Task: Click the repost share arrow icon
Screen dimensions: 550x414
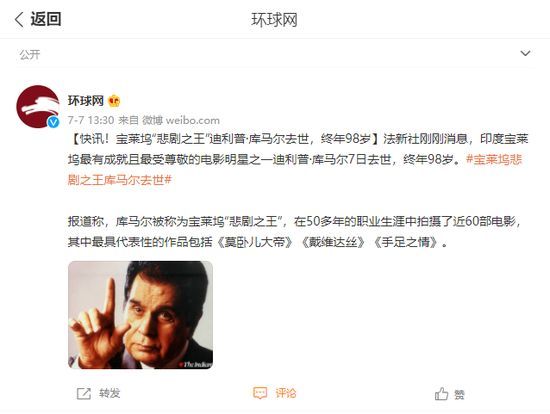Action: [84, 394]
